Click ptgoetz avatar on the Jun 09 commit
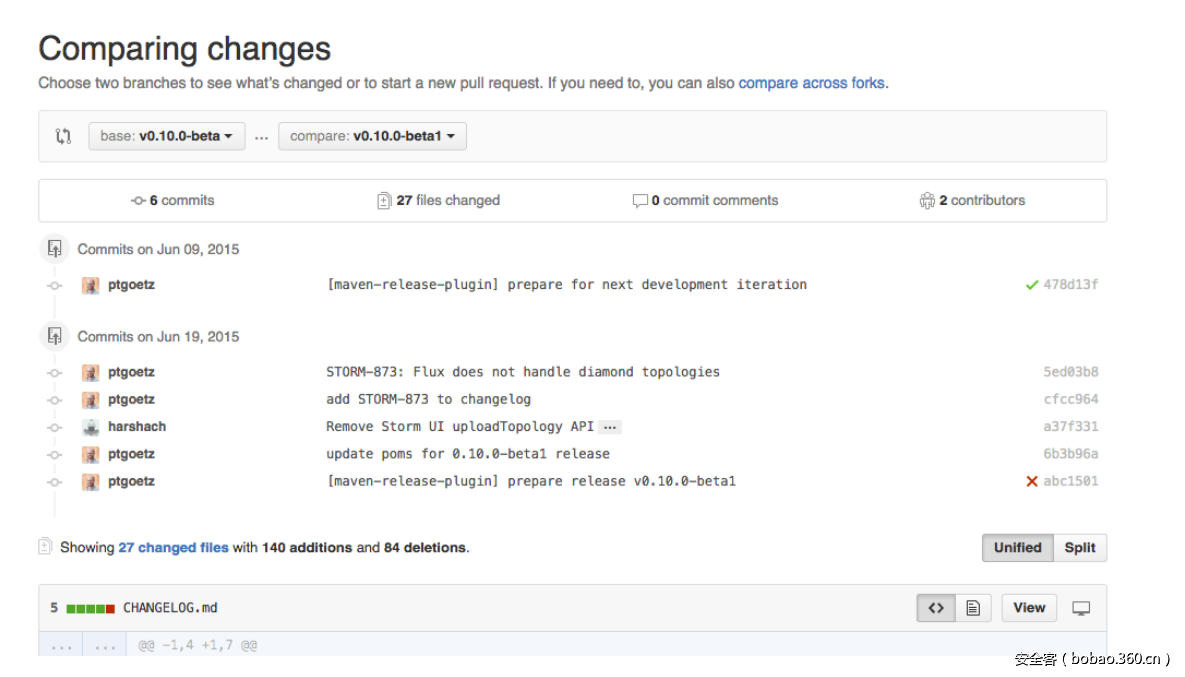 tap(90, 285)
